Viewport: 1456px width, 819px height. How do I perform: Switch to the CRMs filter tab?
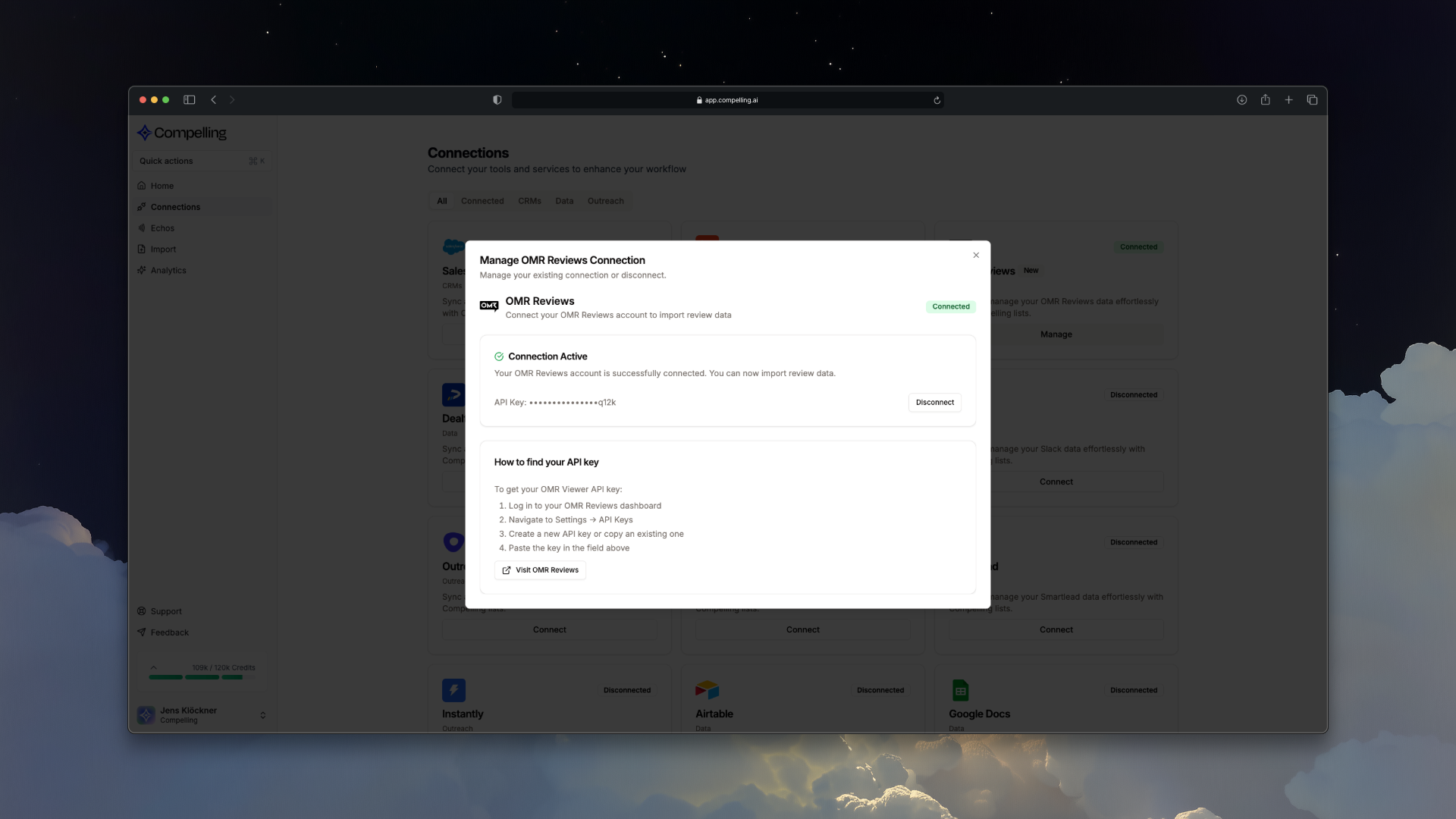(530, 201)
